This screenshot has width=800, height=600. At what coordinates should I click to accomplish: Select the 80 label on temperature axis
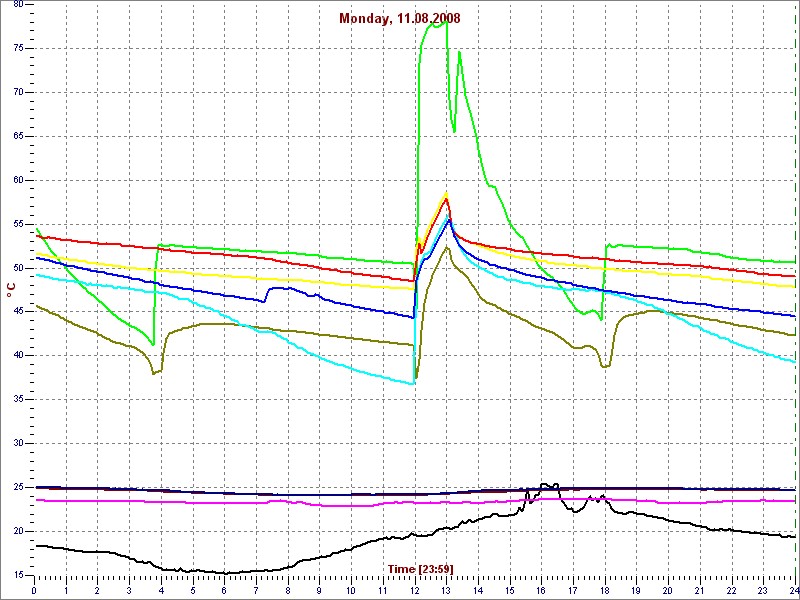tap(18, 4)
